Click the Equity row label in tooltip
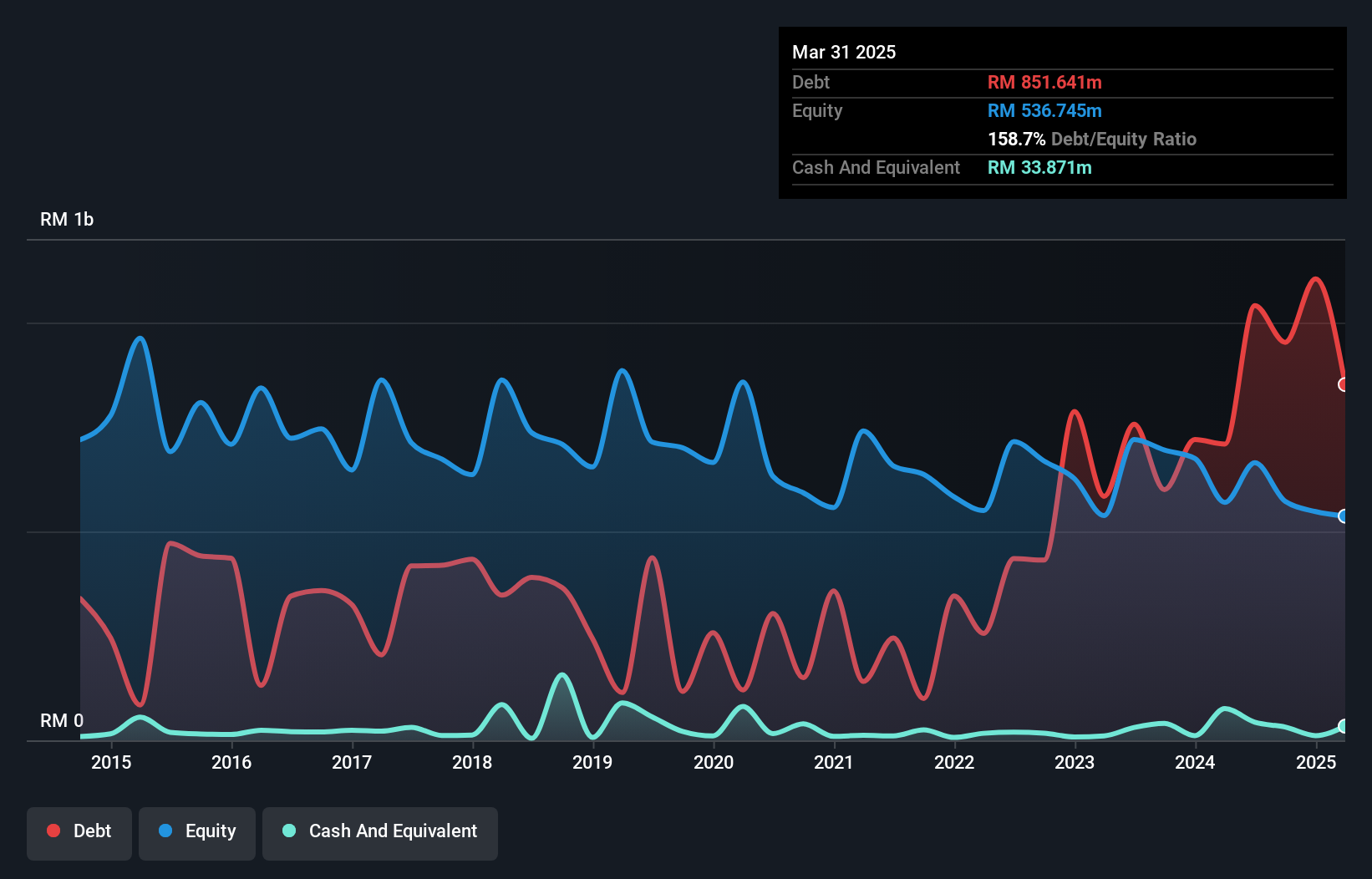 click(817, 110)
